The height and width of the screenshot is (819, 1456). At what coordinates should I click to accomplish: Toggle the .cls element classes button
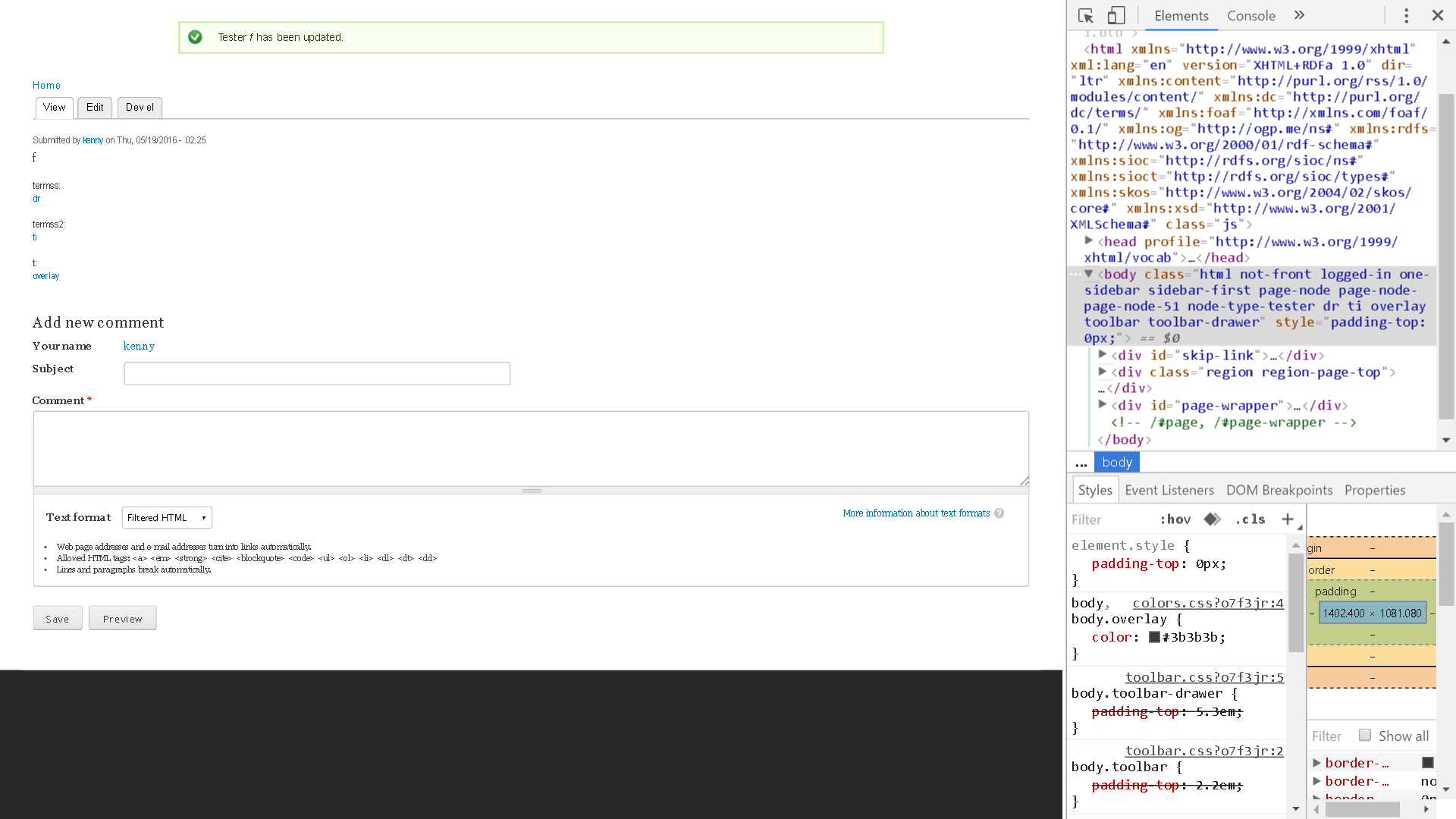coord(1250,519)
